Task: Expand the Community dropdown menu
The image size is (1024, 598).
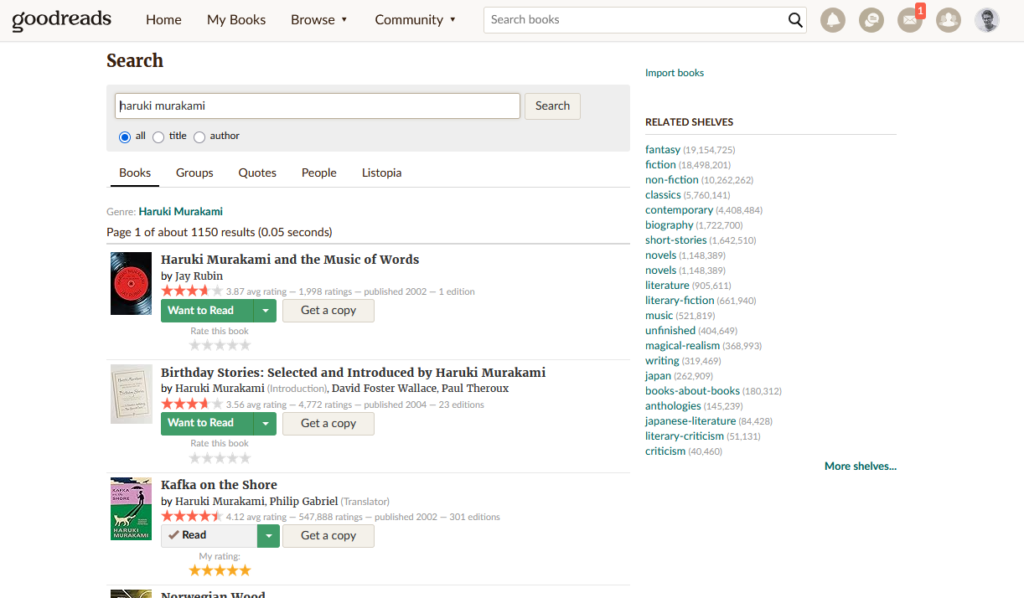Action: [415, 20]
